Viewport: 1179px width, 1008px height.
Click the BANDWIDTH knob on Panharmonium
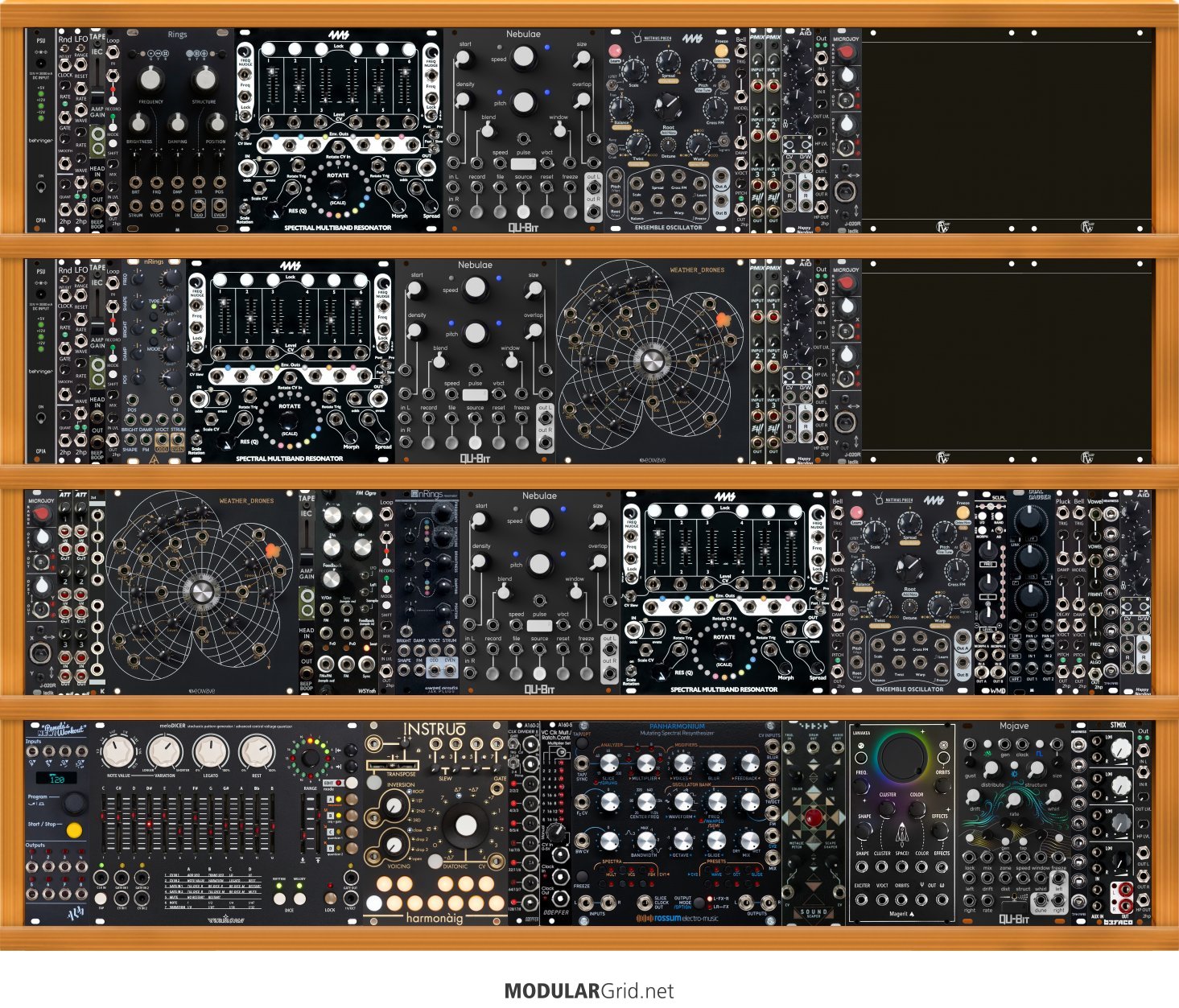pos(645,841)
